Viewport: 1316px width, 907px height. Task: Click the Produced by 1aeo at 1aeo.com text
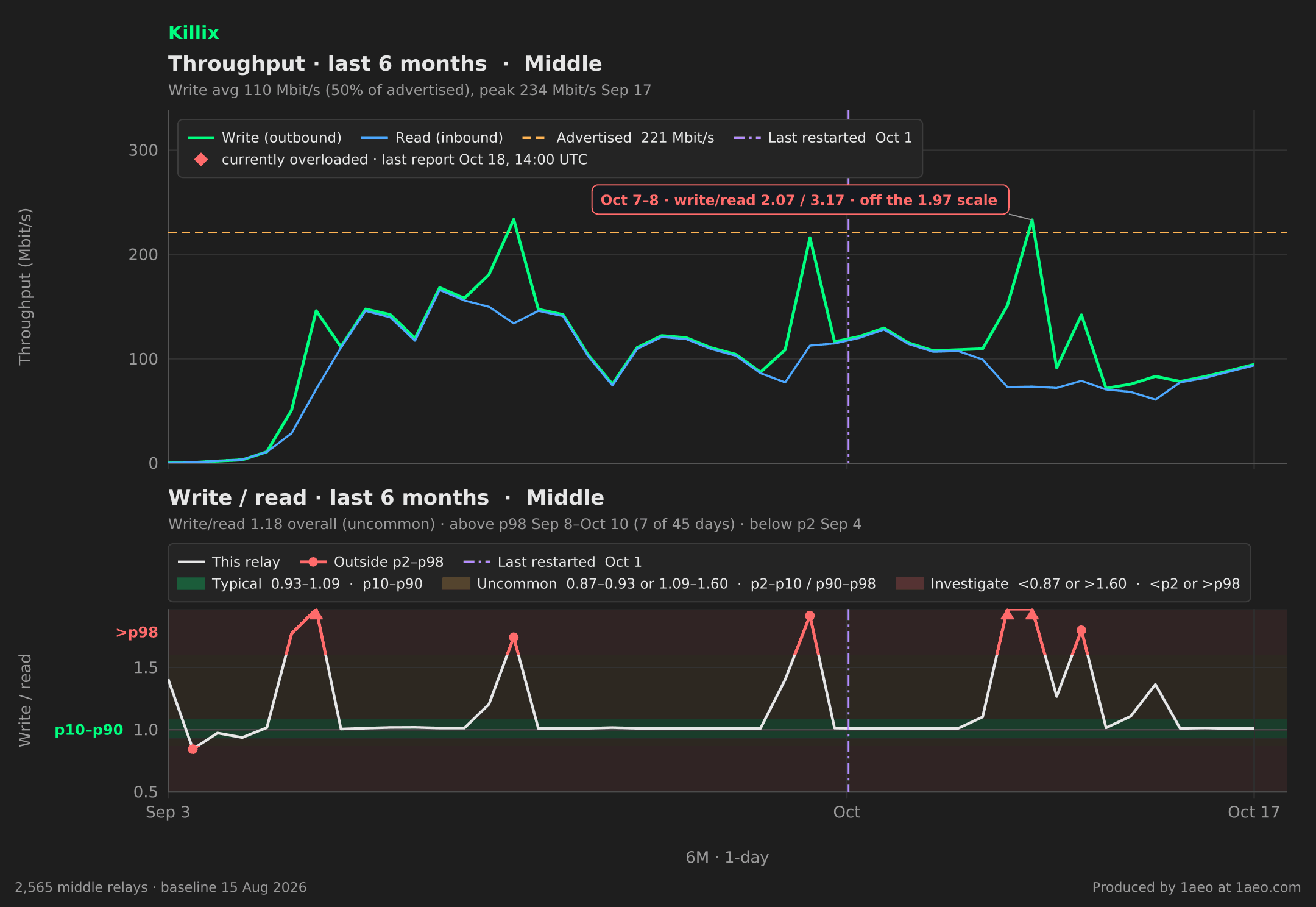pos(1197,887)
